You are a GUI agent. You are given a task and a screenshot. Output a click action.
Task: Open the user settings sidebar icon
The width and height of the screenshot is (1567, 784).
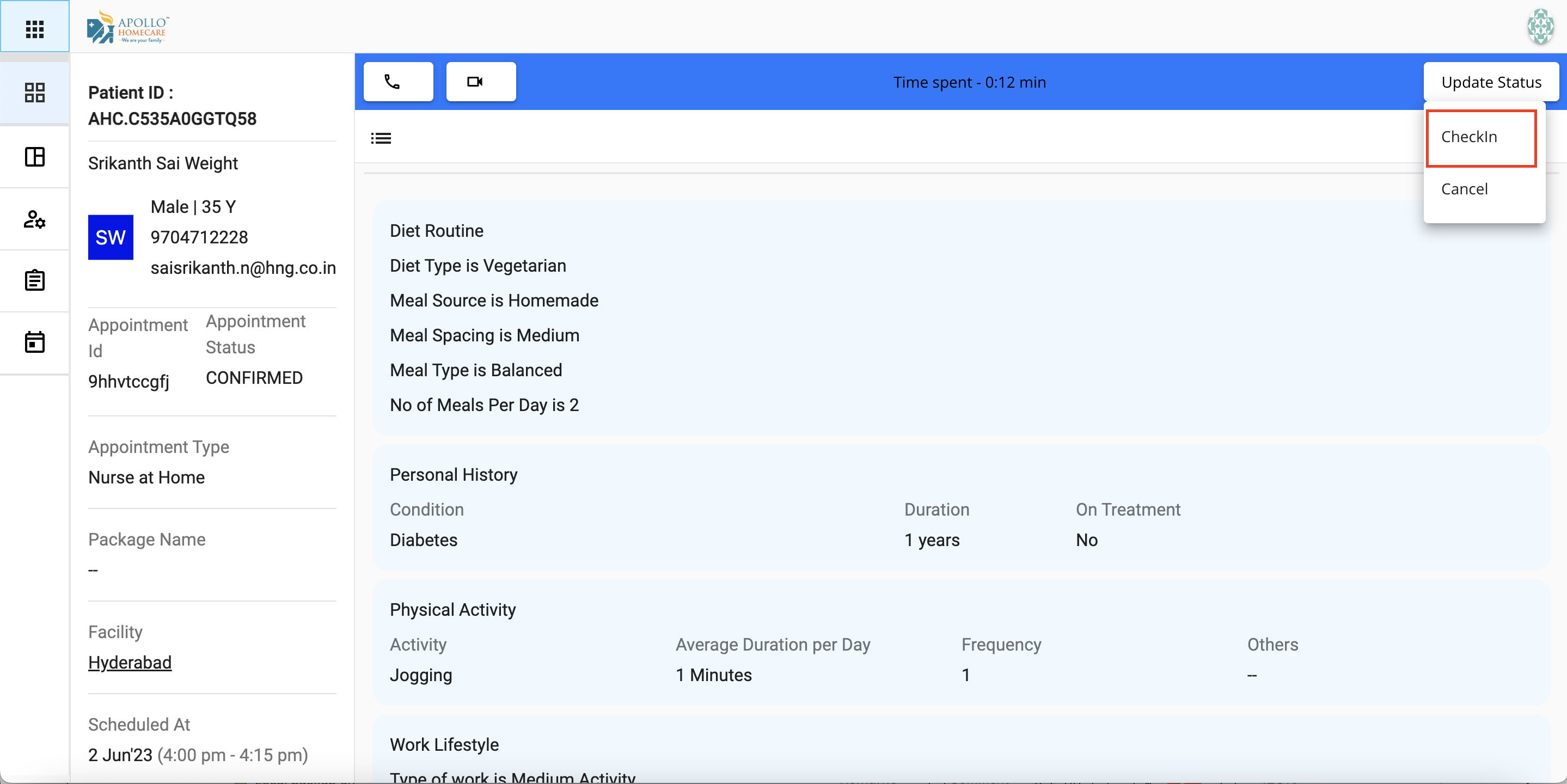pos(35,219)
